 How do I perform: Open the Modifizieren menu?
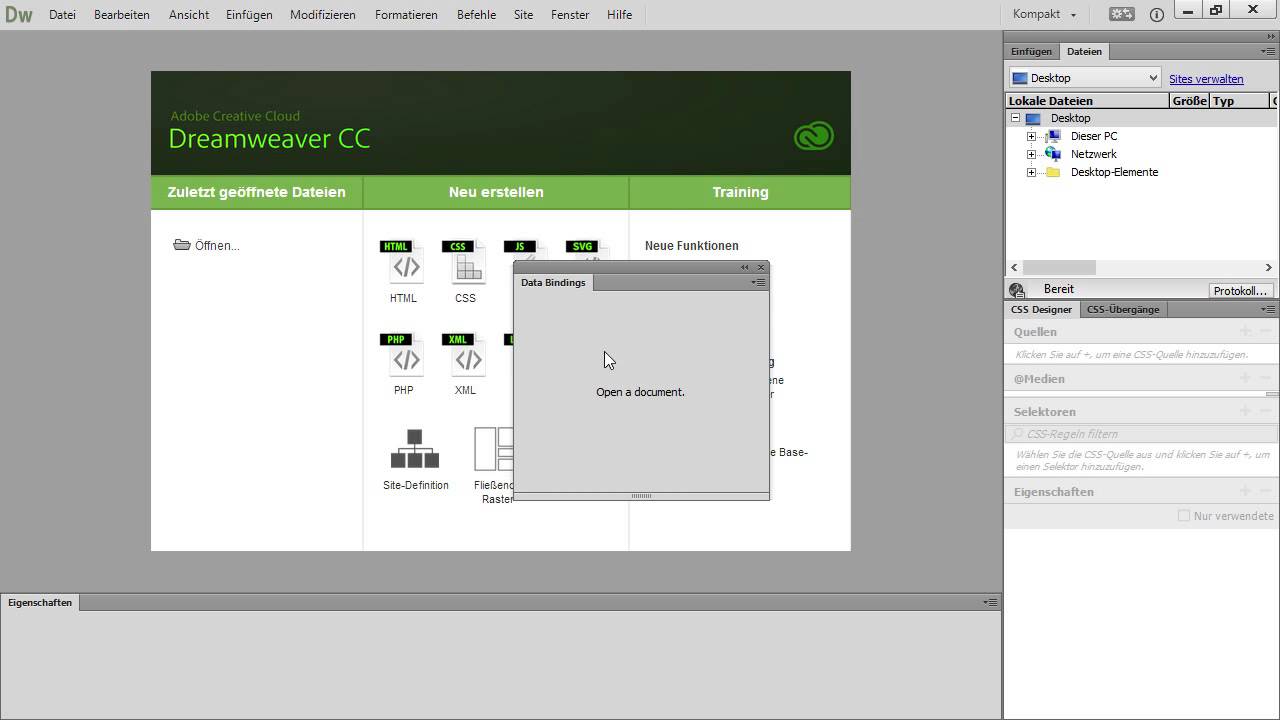323,15
